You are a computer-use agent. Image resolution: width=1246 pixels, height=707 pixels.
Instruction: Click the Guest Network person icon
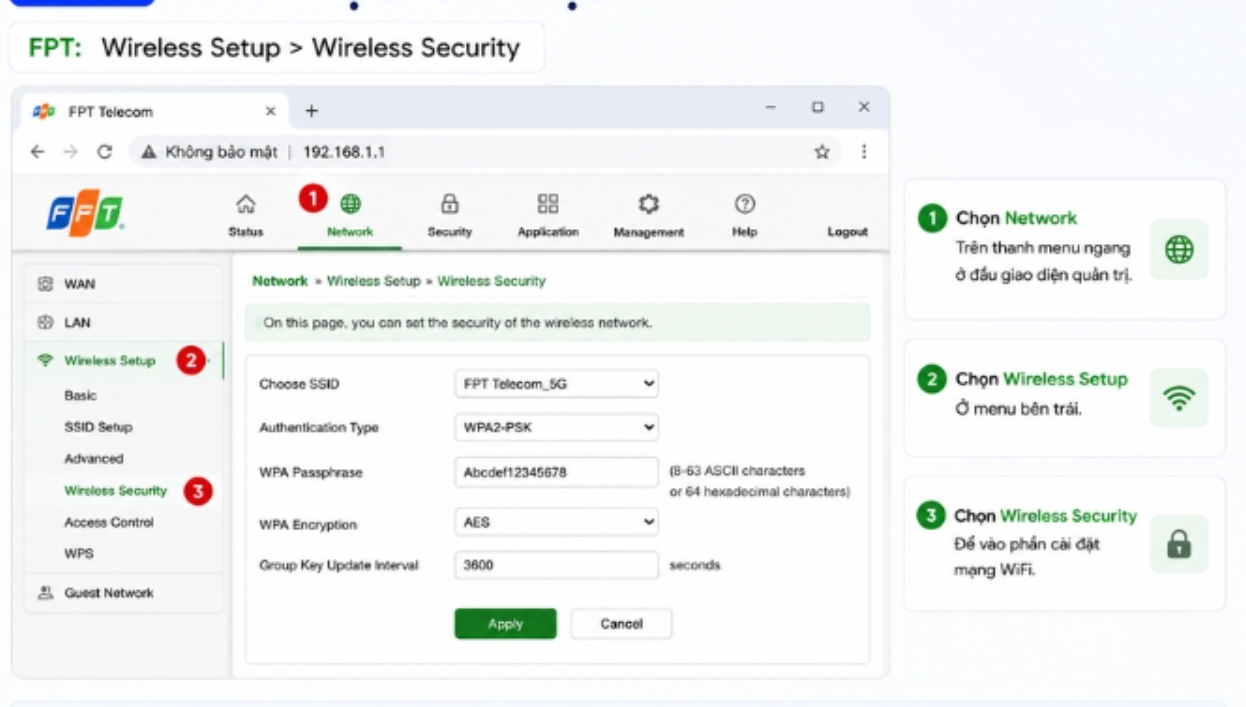tap(45, 593)
